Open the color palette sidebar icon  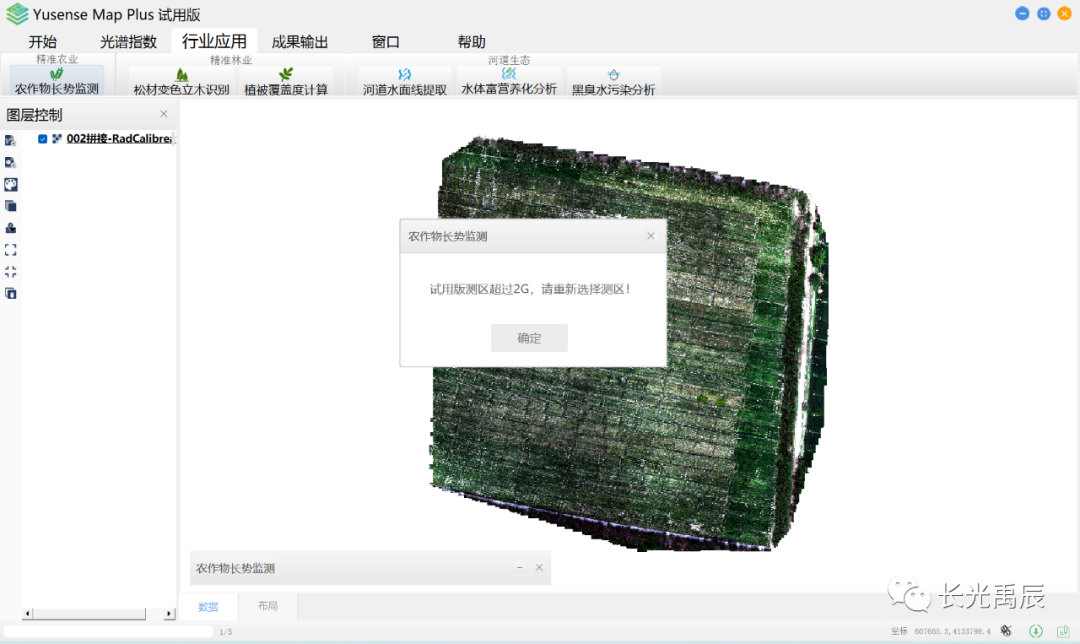pyautogui.click(x=10, y=185)
